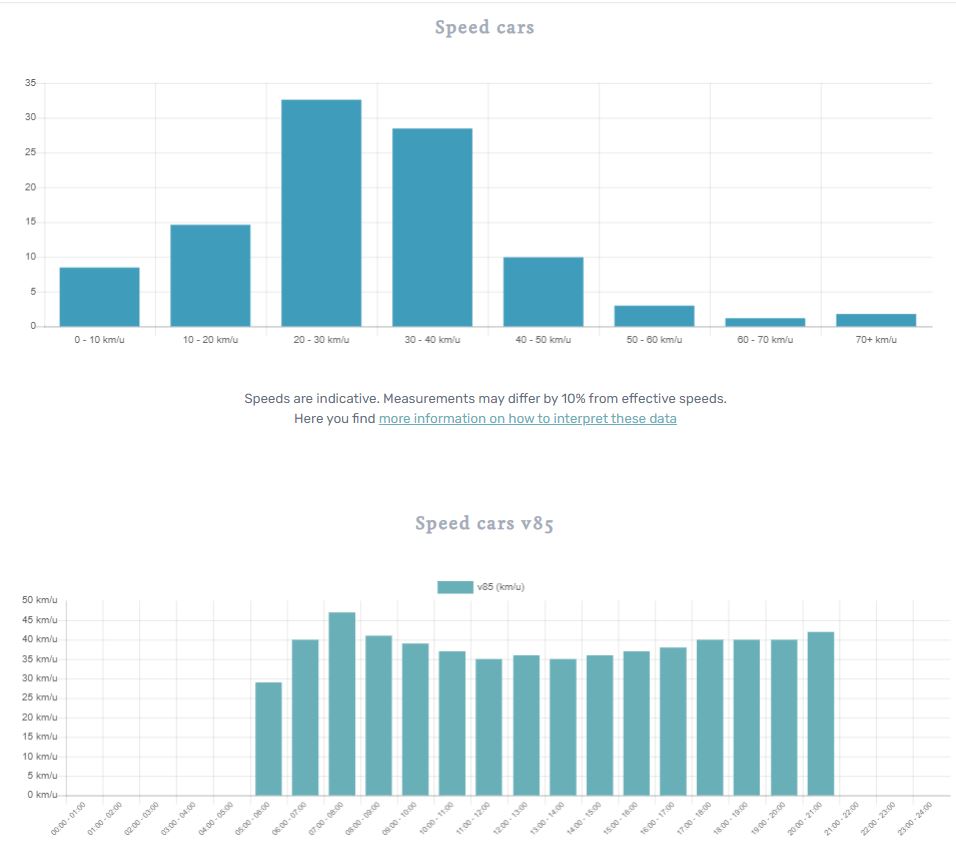Click the 14:00 - 15:00 v85 bar
Viewport: 956px width, 860px height.
[600, 725]
